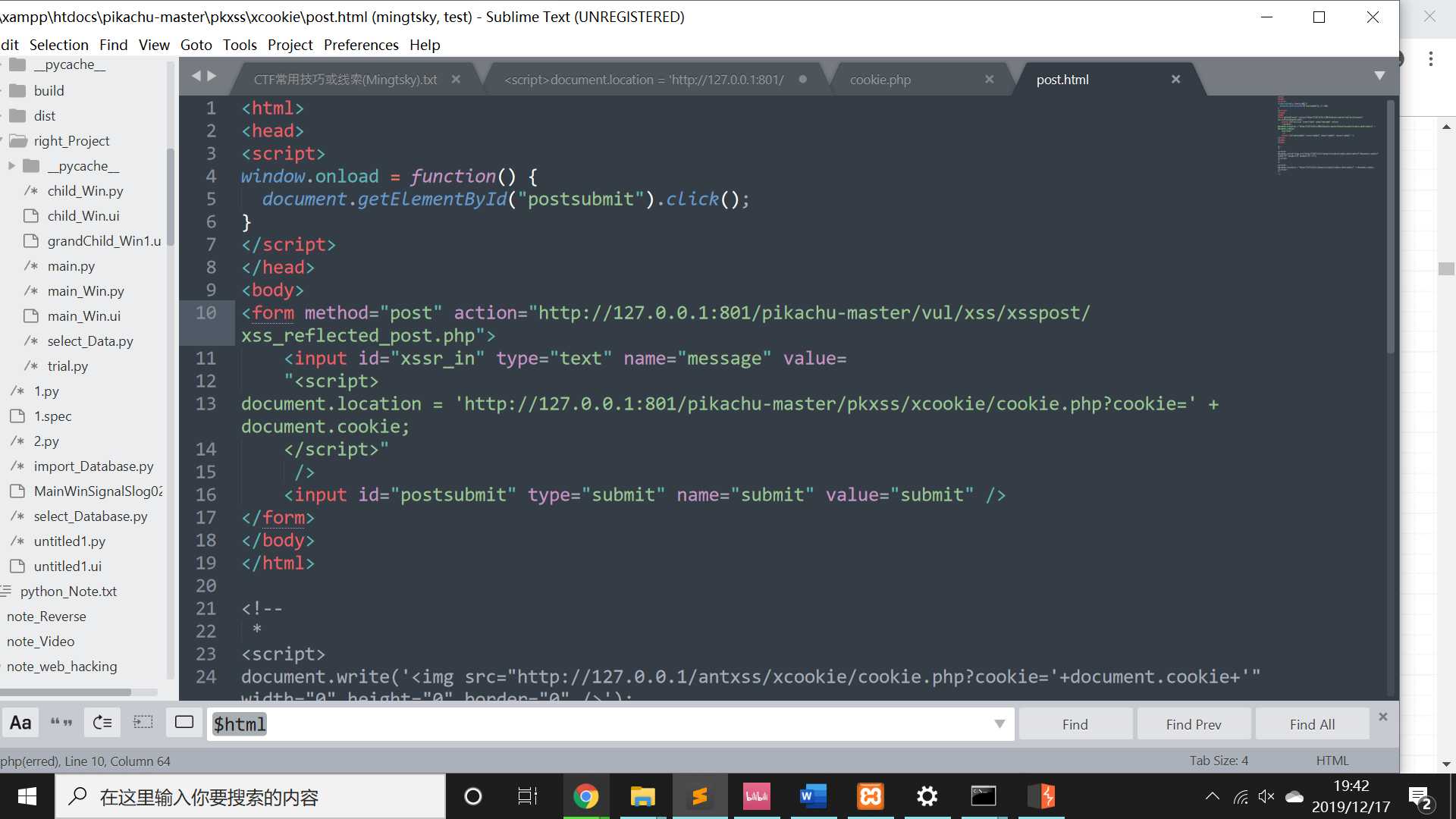Viewport: 1456px width, 819px height.
Task: Open 1.spec file
Action: [52, 416]
